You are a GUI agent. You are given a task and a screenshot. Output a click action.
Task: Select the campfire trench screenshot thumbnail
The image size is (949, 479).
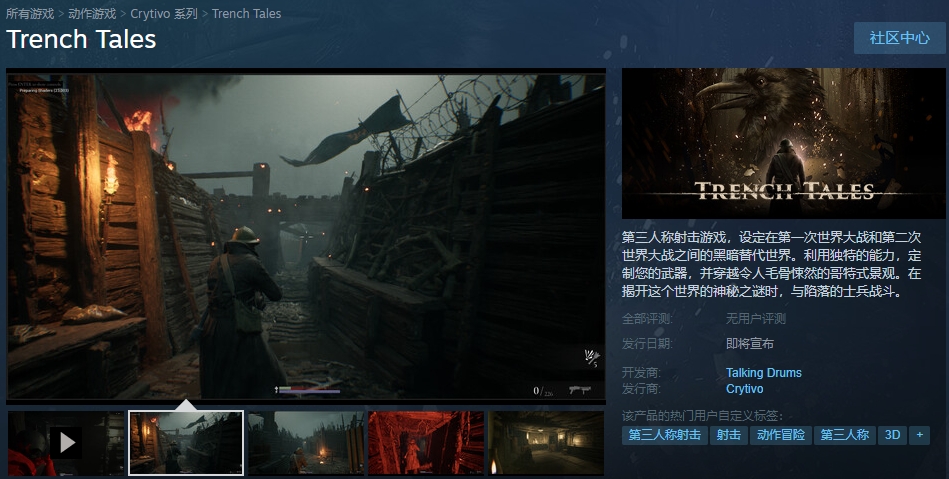pos(306,443)
